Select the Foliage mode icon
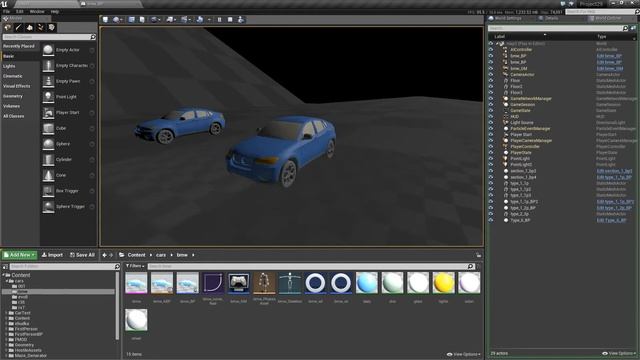 [x=40, y=27]
